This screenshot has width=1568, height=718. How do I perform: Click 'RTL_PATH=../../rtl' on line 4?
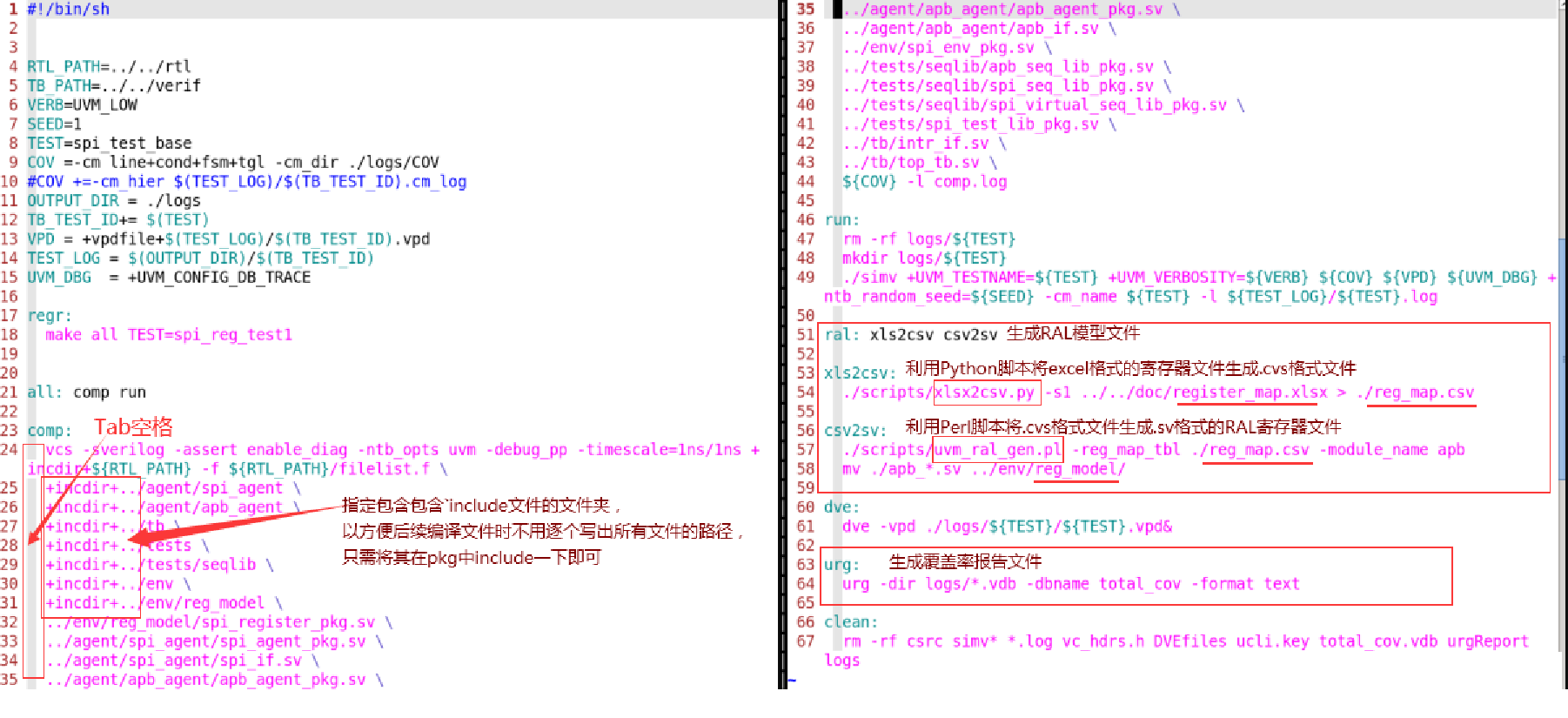tap(109, 66)
